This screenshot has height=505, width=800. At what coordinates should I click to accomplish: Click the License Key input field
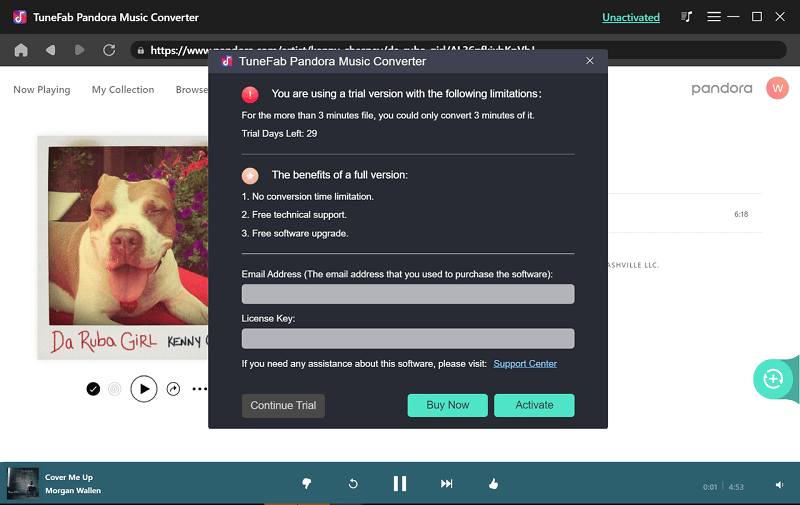[x=408, y=338]
